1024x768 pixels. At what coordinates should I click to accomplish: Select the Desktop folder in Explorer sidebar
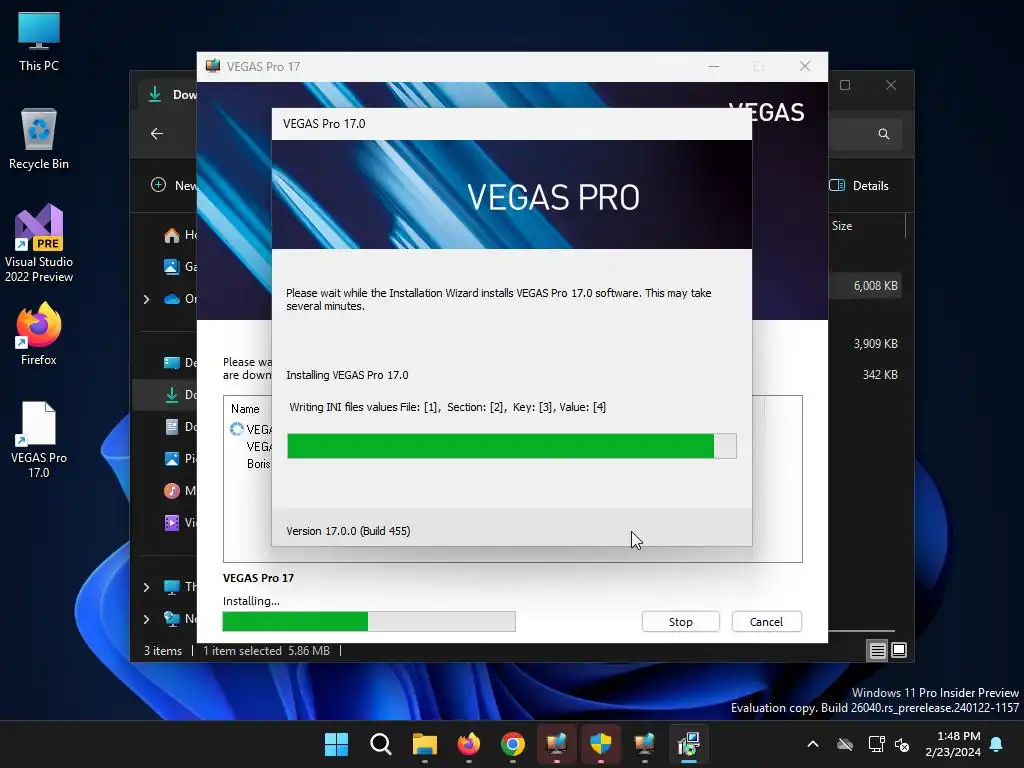pos(180,362)
